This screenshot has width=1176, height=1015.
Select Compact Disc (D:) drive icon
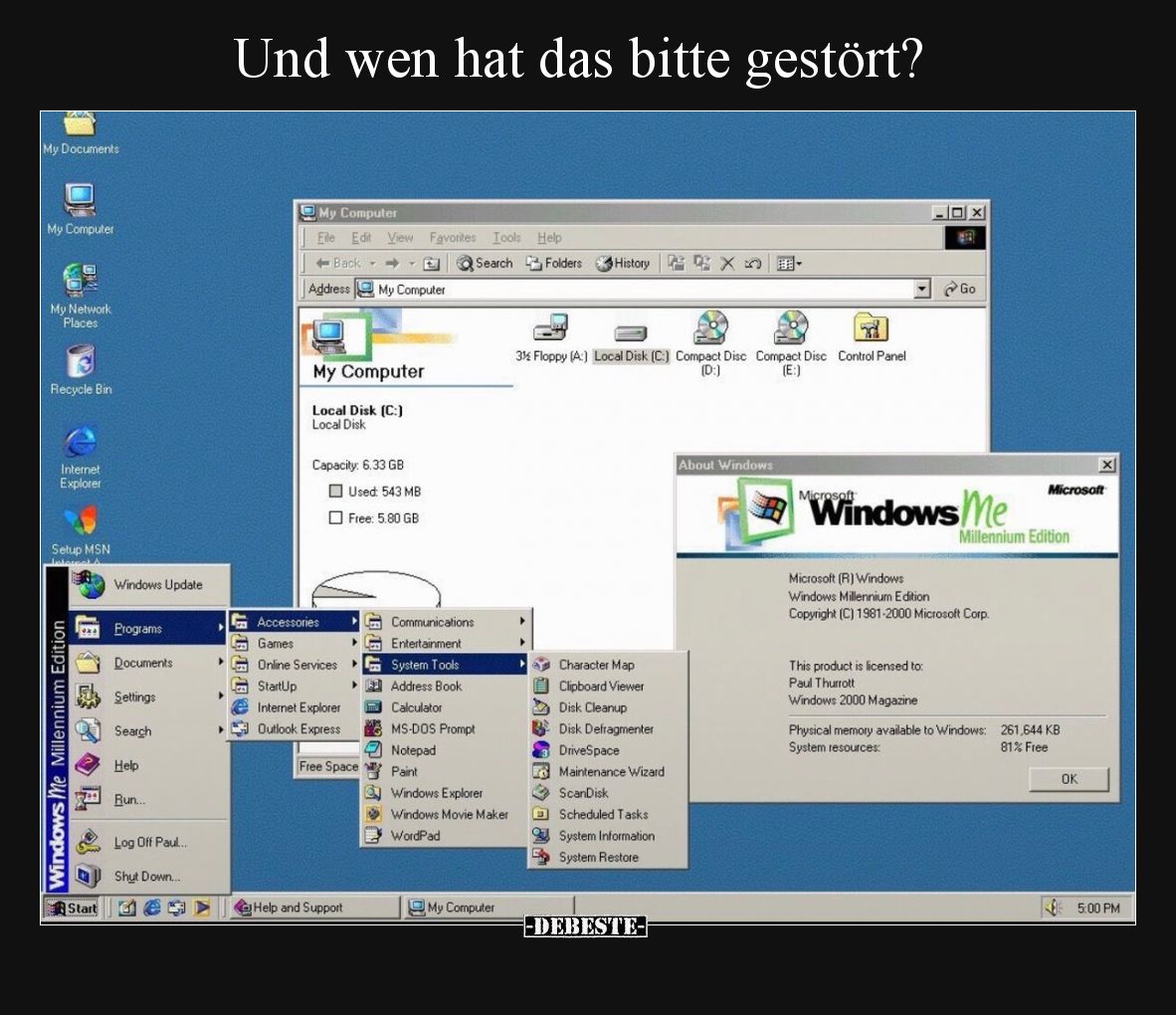tap(710, 343)
